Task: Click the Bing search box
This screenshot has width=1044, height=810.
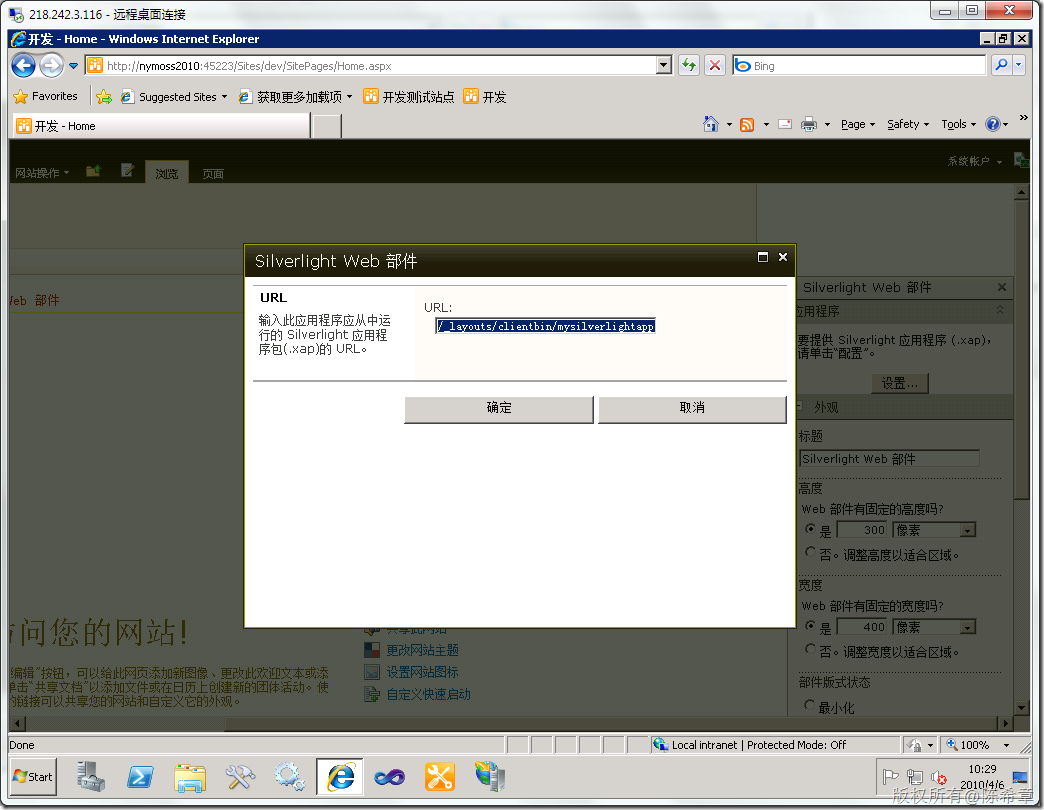Action: (859, 65)
